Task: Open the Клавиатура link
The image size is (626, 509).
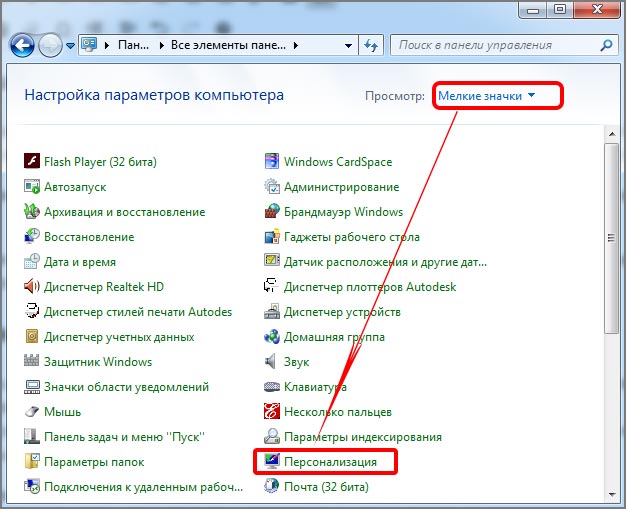Action: pos(315,387)
